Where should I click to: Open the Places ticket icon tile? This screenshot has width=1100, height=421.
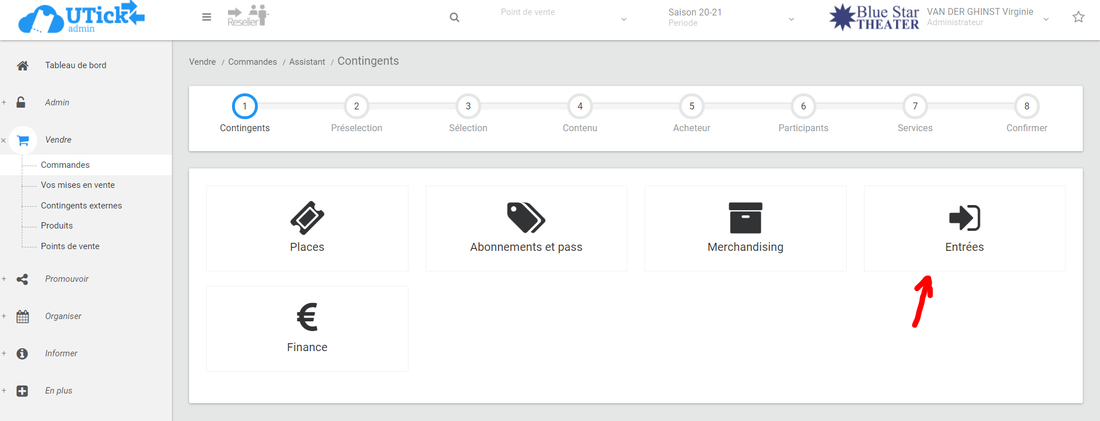(x=307, y=228)
